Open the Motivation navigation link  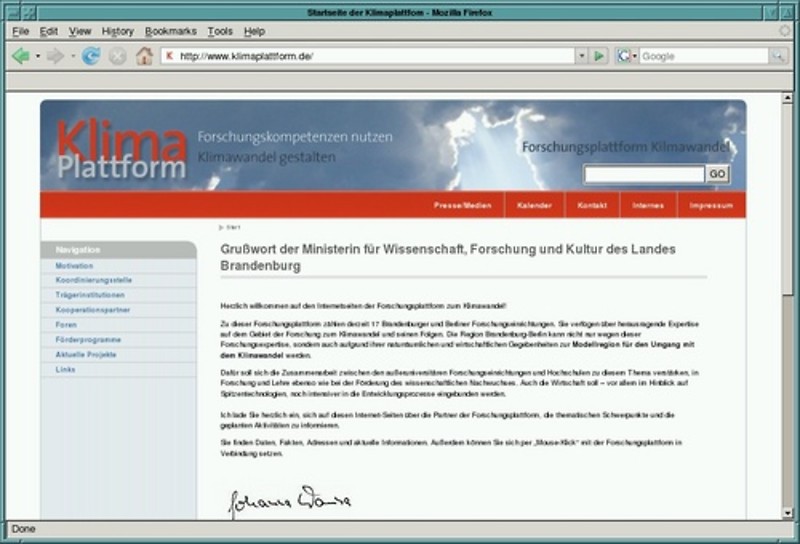74,266
